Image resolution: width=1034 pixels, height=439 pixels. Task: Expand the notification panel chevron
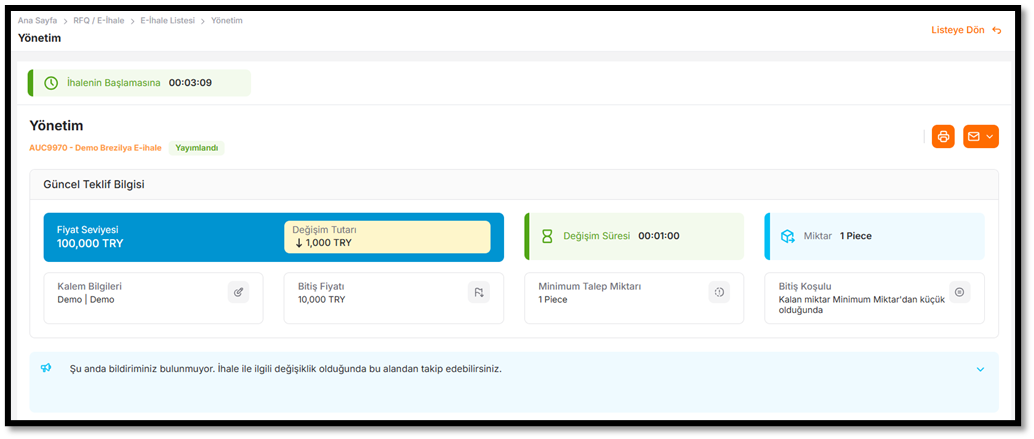point(980,369)
